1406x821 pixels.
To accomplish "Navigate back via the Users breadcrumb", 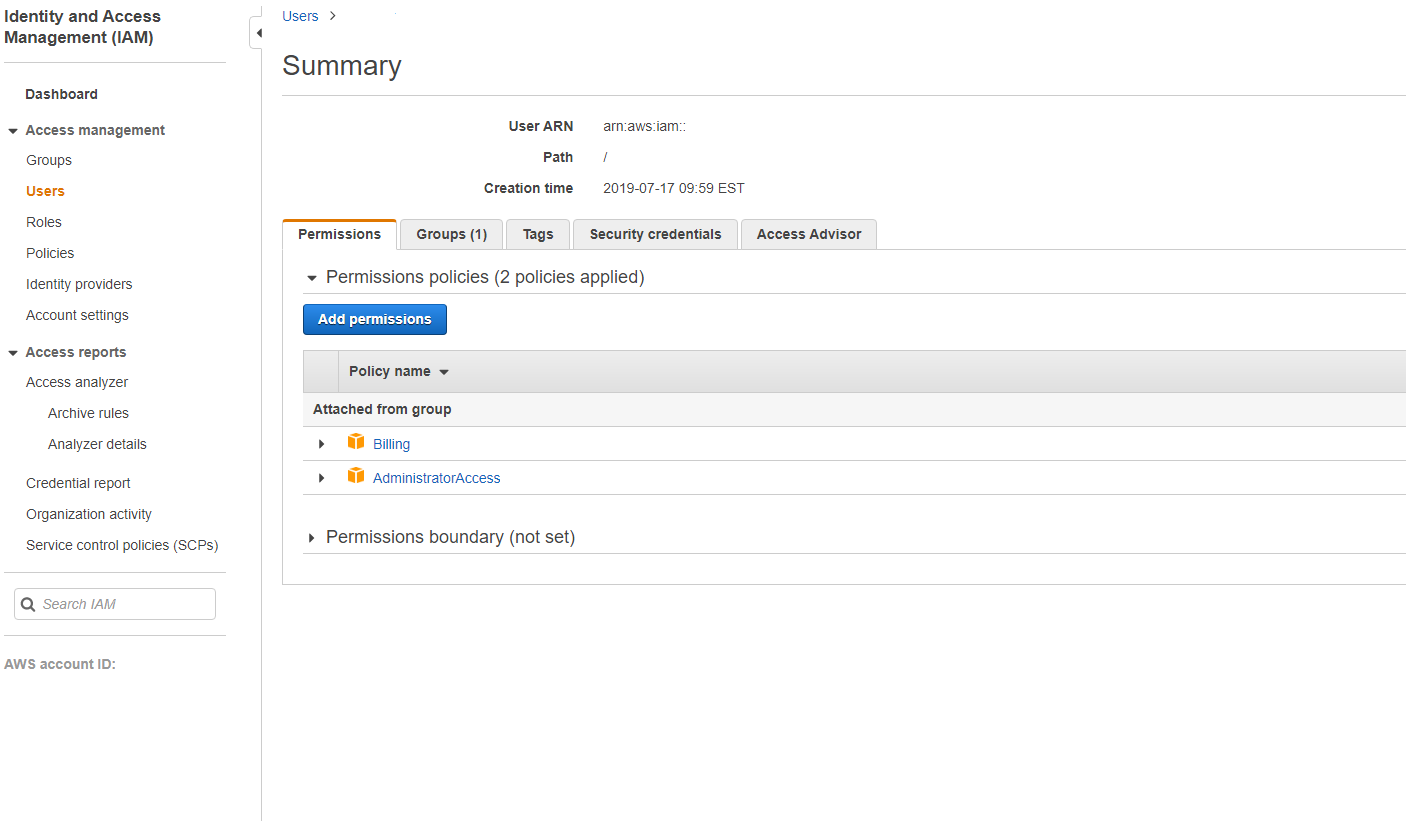I will pos(300,16).
